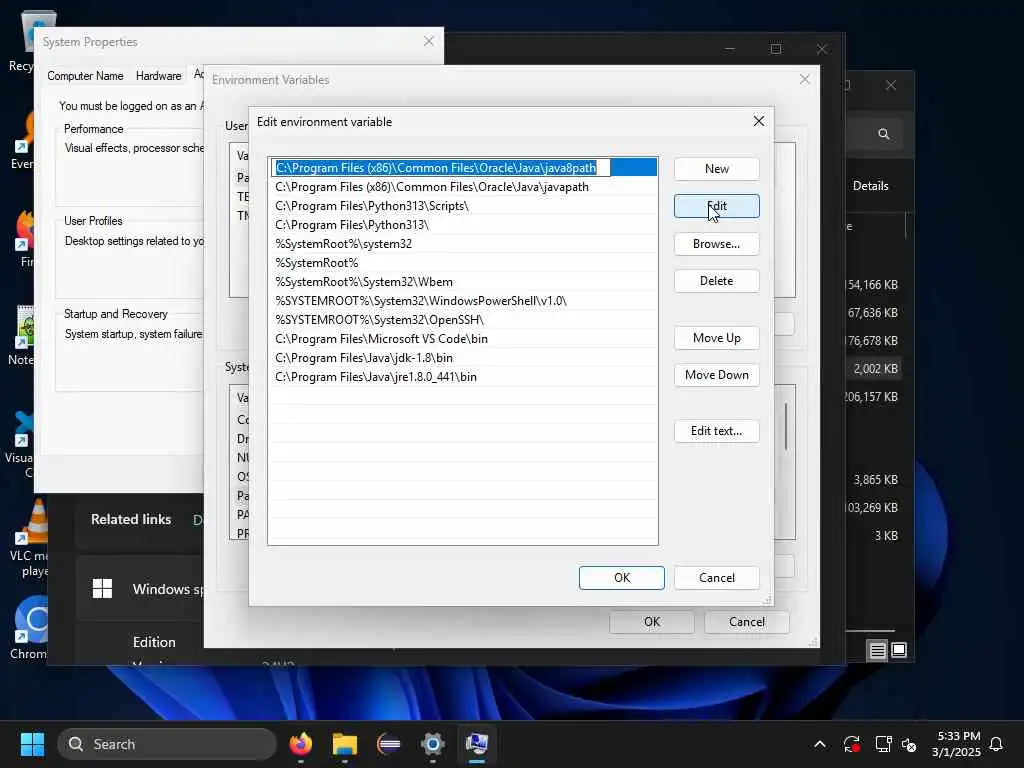Click the muted volume tray icon

908,744
